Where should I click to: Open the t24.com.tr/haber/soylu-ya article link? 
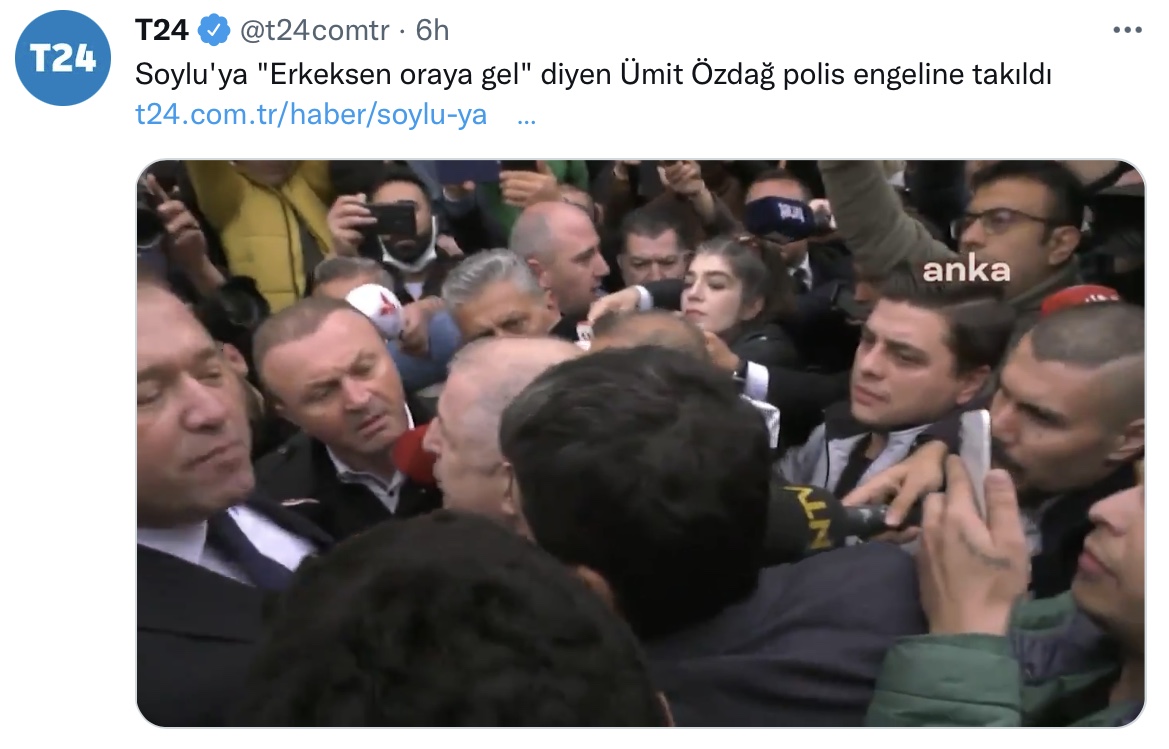coord(311,115)
